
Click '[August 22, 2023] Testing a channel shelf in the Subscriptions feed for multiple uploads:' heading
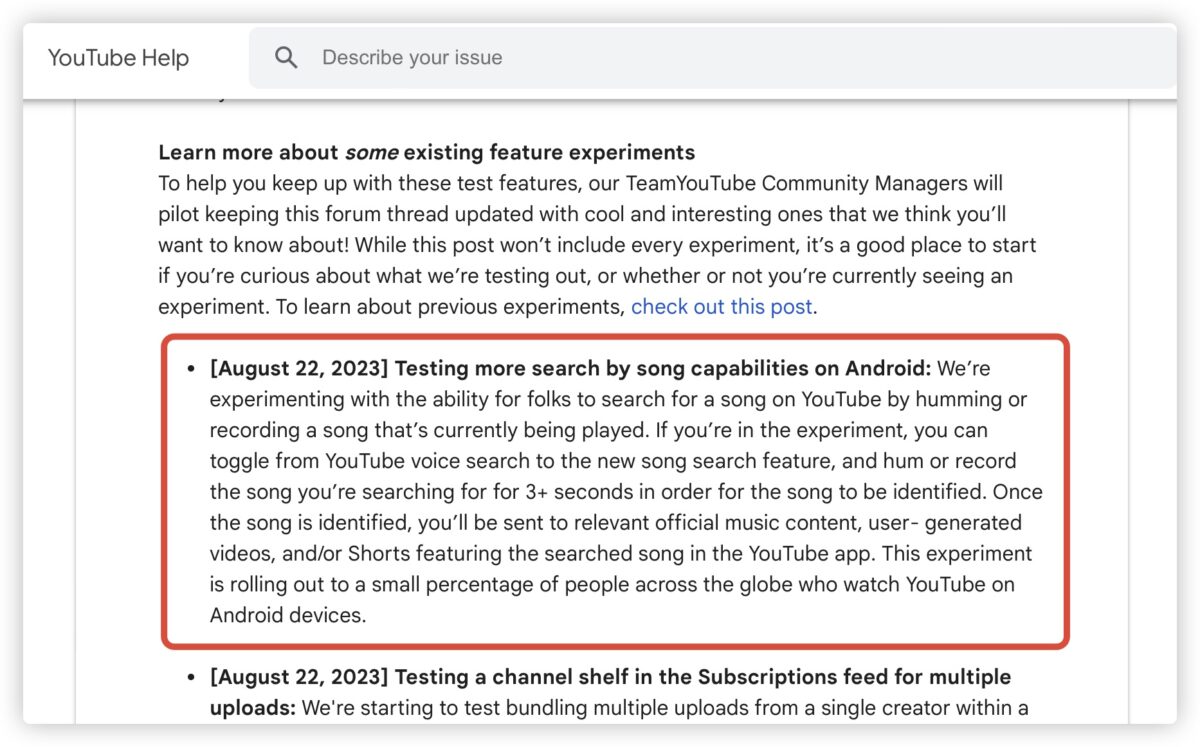(610, 692)
